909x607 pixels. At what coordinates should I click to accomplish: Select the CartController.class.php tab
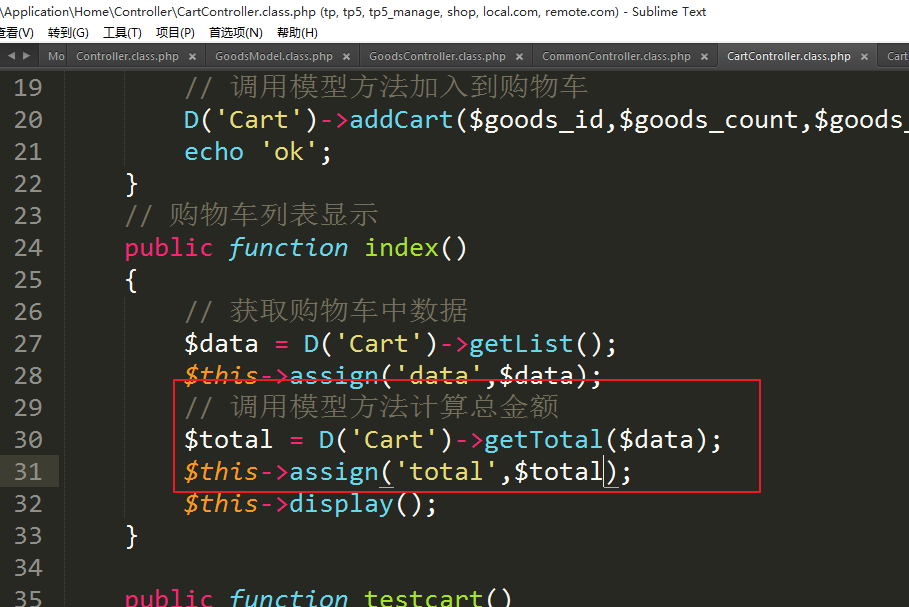(x=788, y=57)
